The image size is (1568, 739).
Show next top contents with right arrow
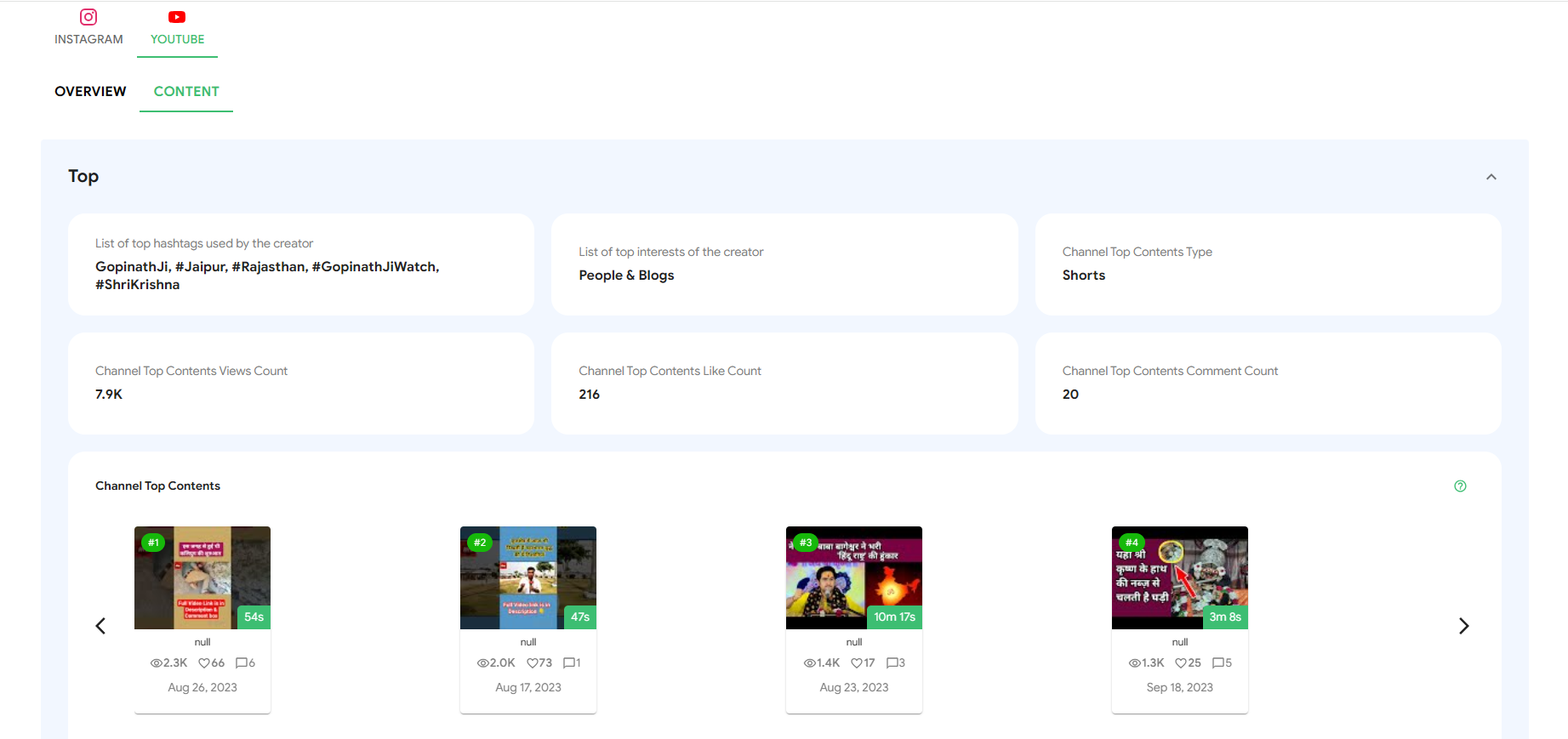pos(1463,626)
